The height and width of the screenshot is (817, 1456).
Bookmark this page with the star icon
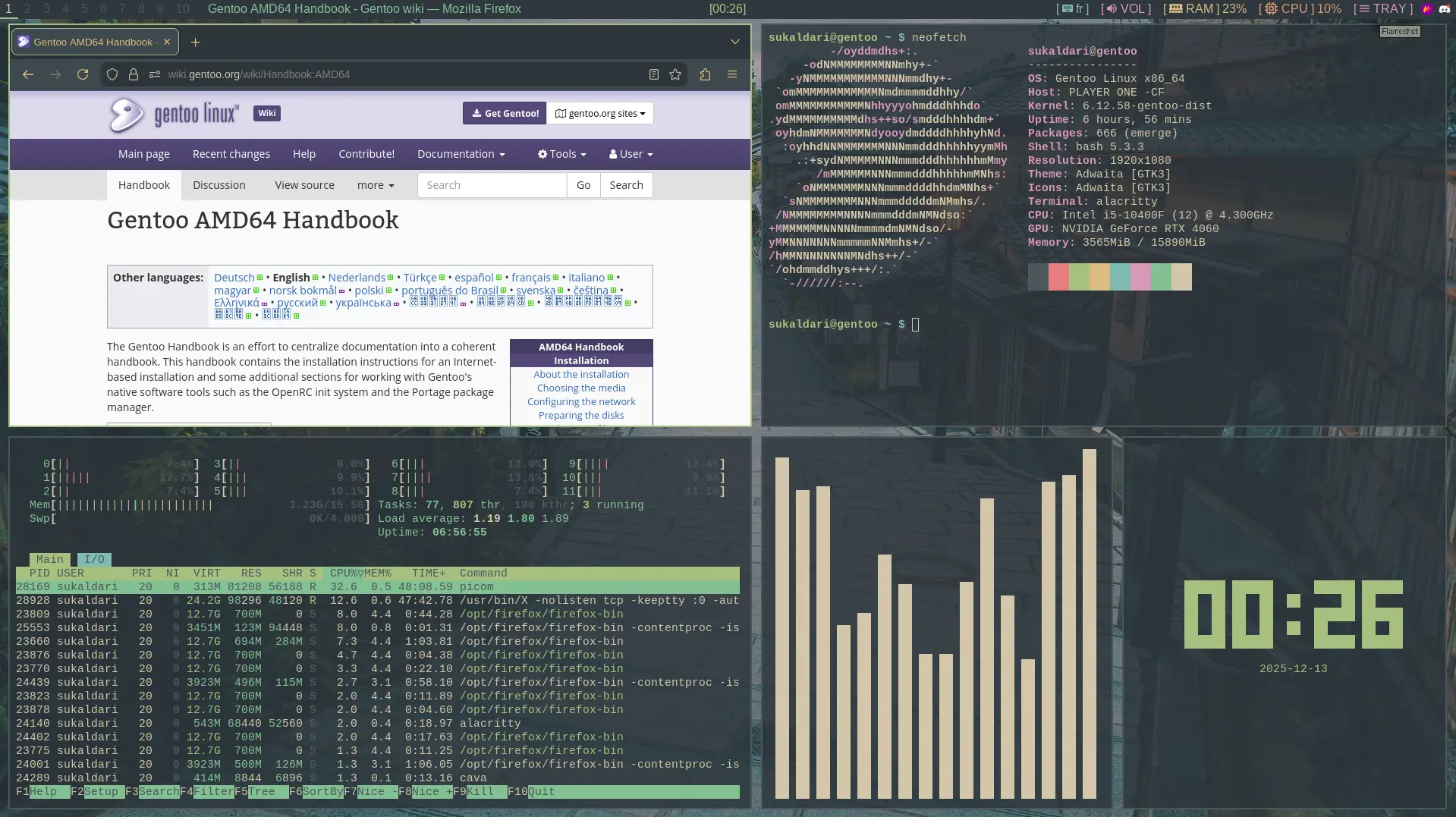click(675, 74)
